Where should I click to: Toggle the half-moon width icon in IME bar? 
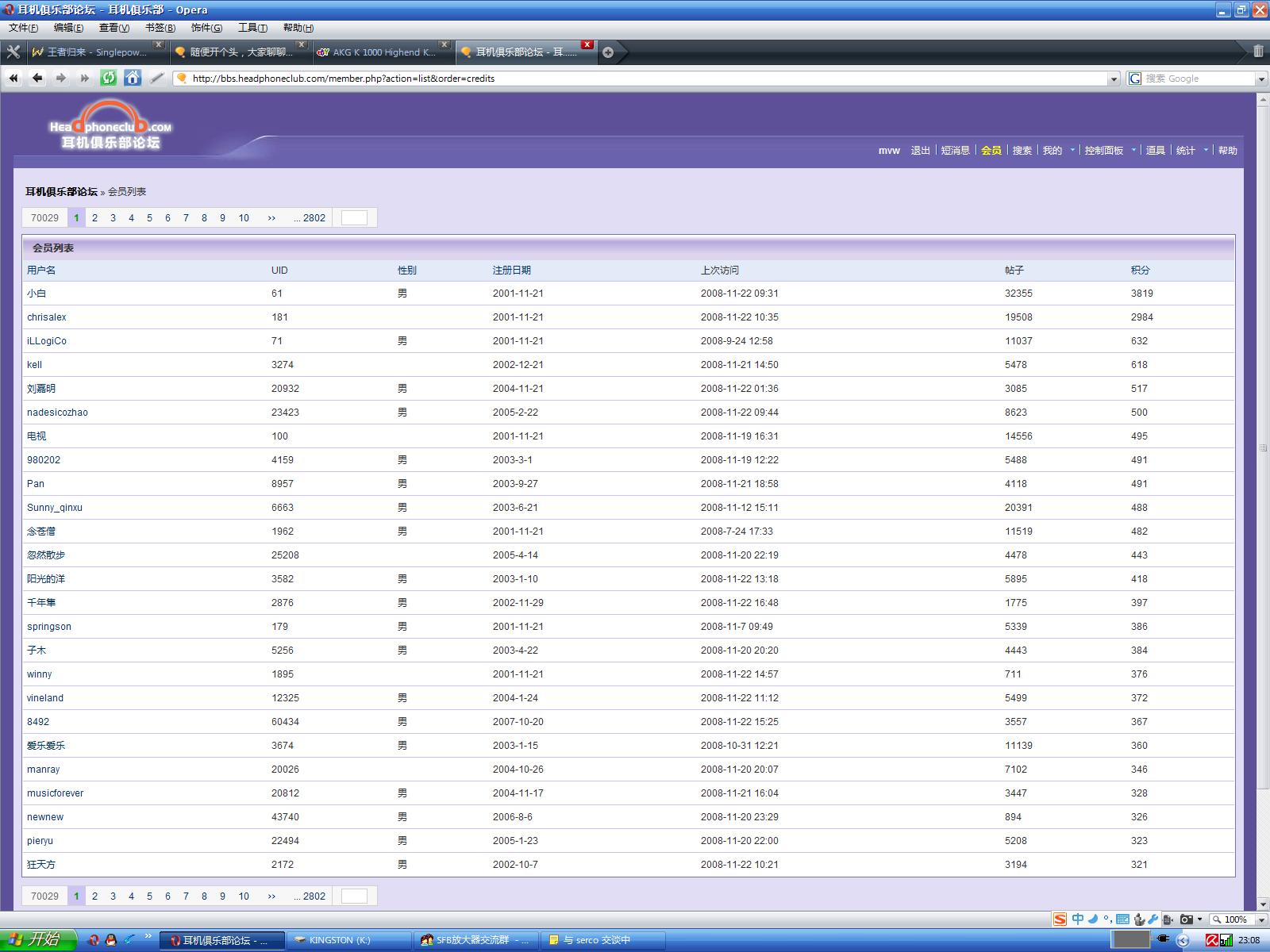pos(1093,919)
